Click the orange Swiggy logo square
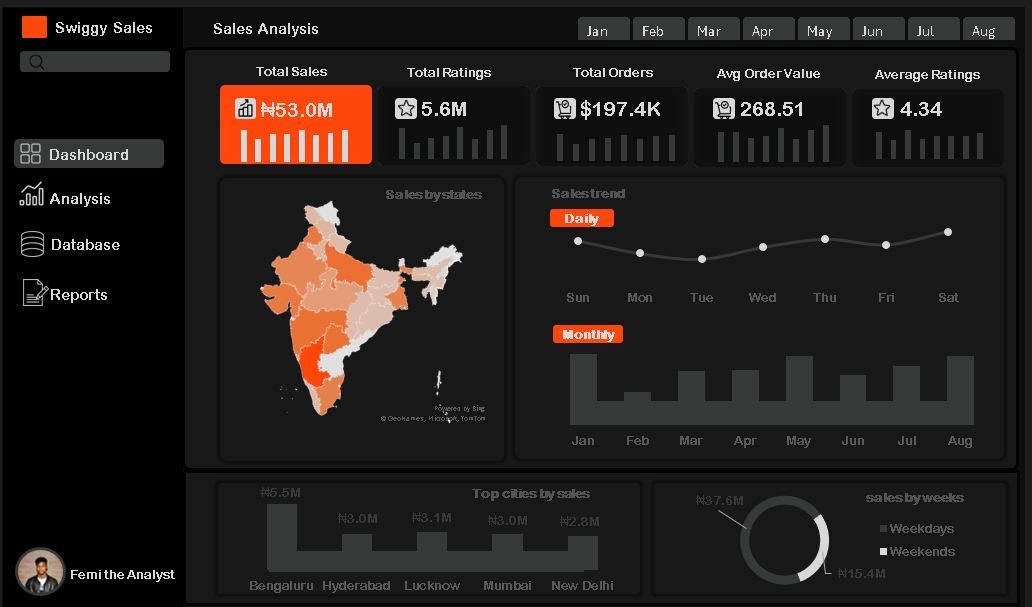1032x607 pixels. coord(33,26)
